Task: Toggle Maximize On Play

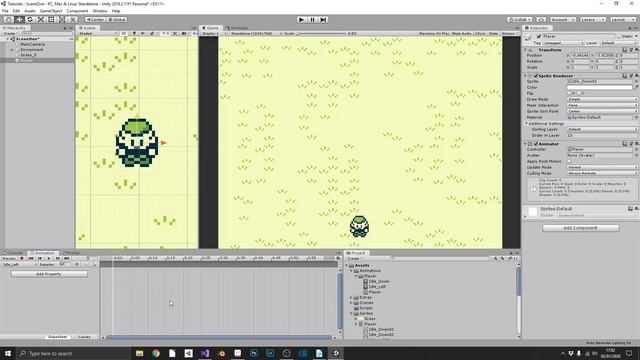Action: (433, 33)
